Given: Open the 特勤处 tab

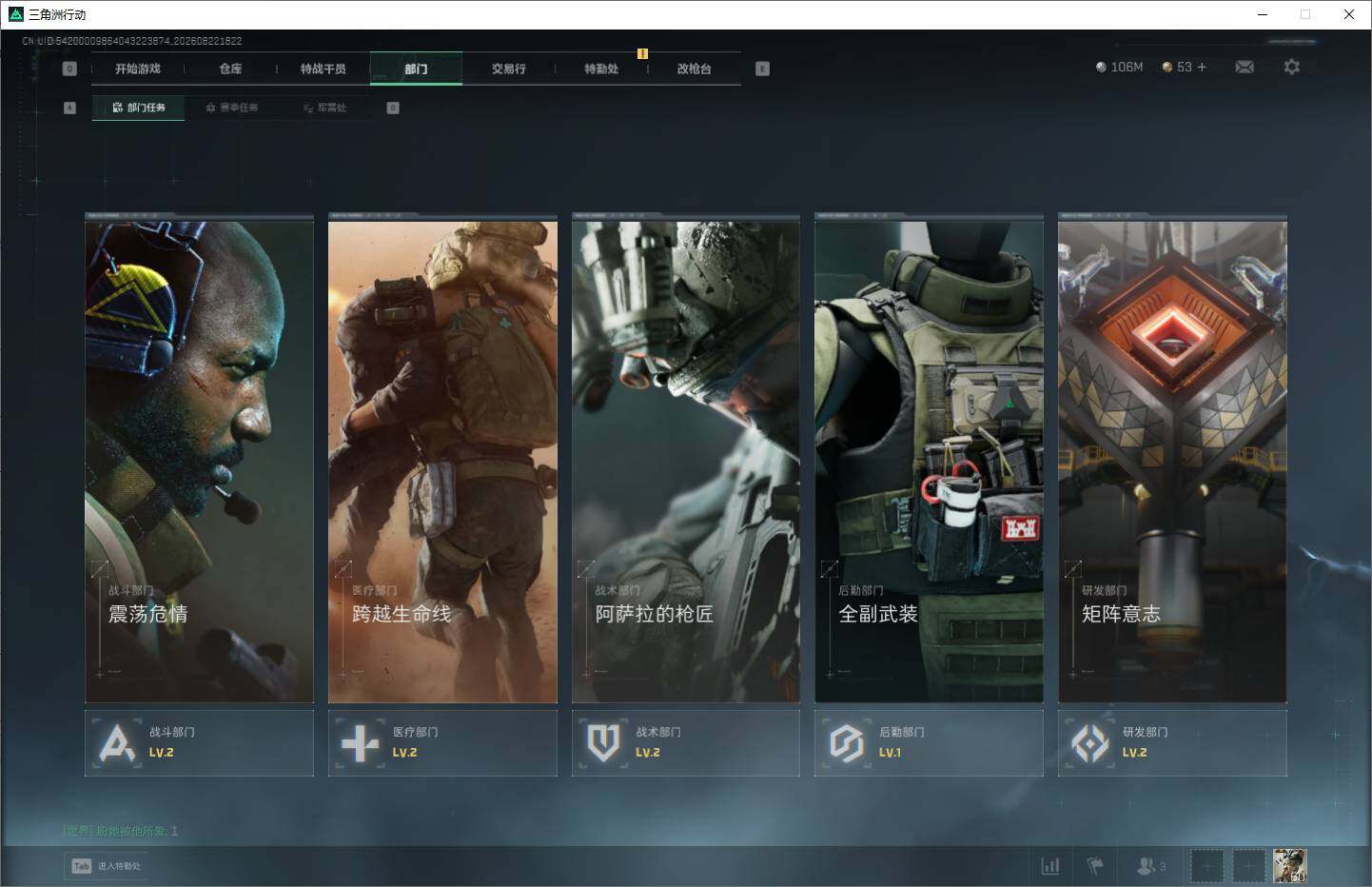Looking at the screenshot, I should click(x=601, y=69).
